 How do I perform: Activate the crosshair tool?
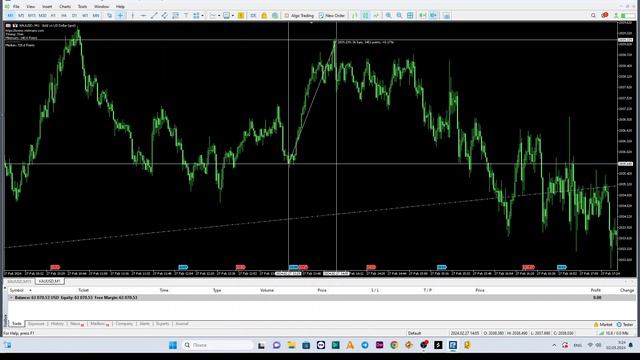(x=120, y=16)
